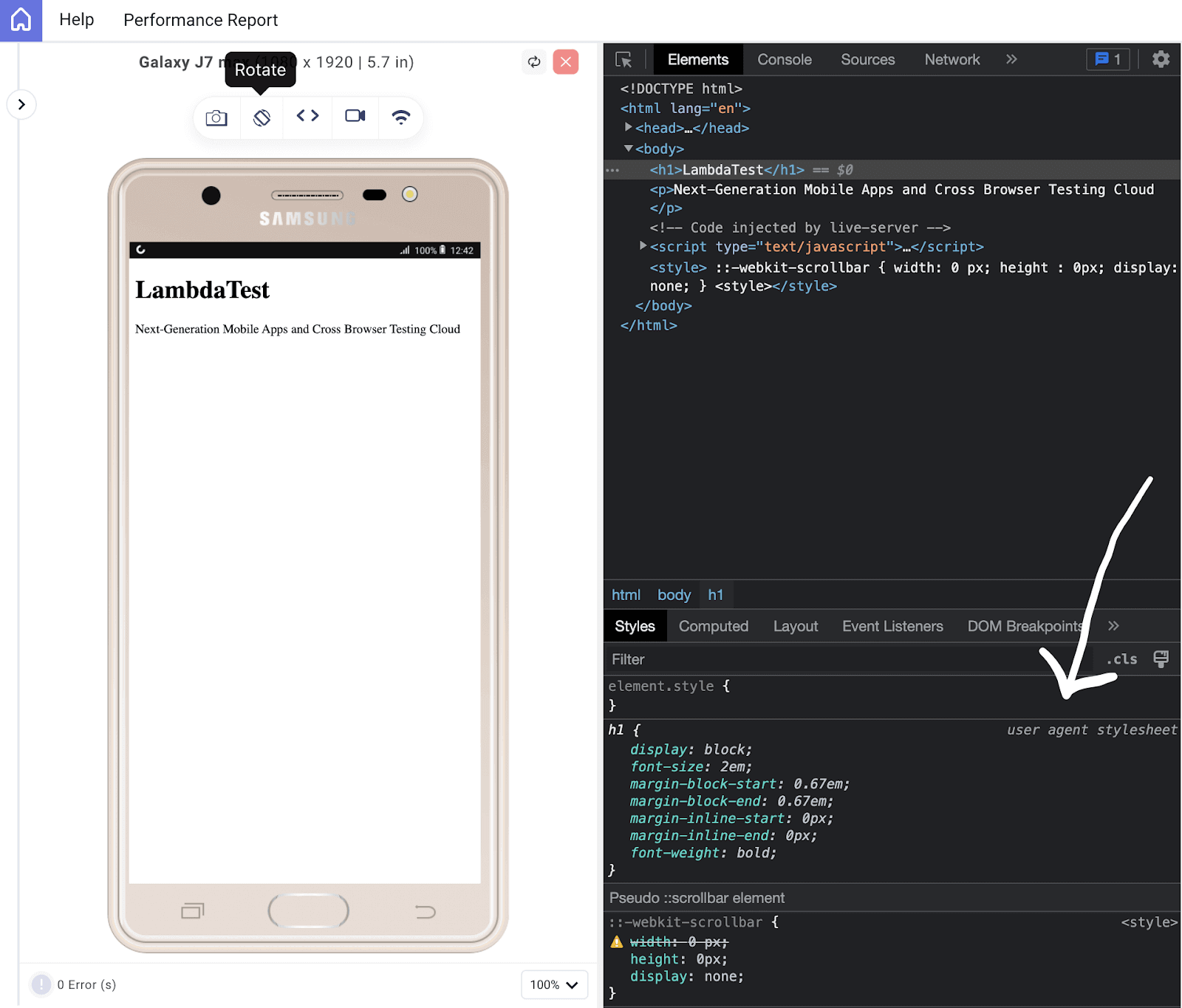Click the body breadcrumb

(x=674, y=595)
